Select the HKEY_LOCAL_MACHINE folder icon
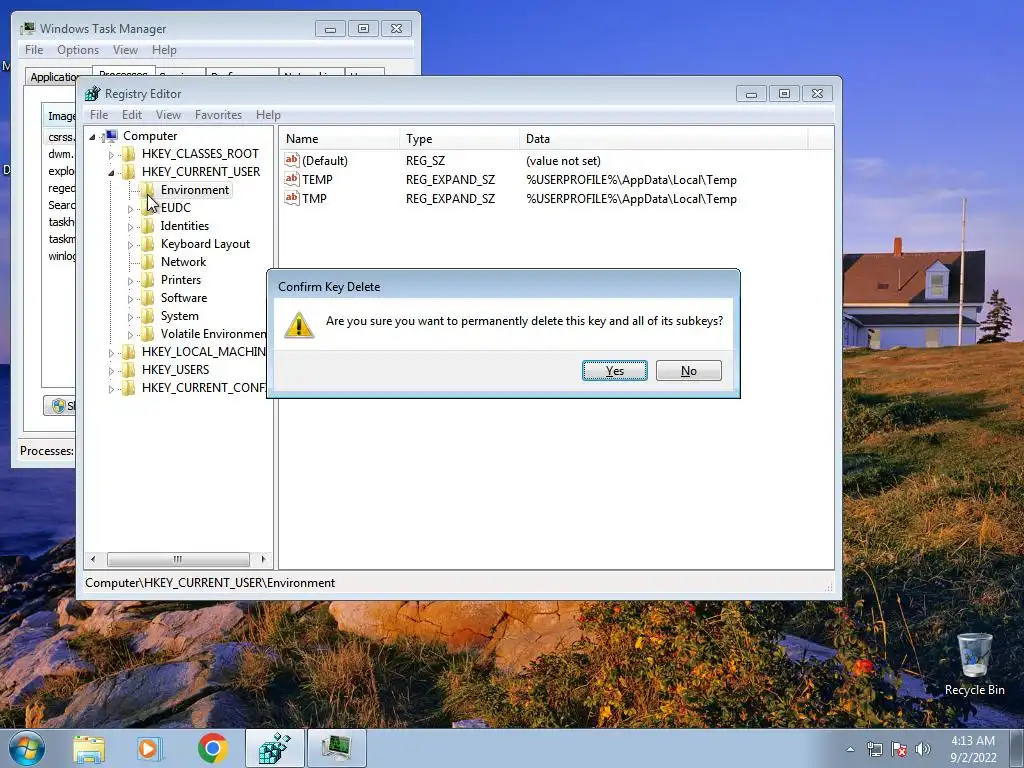Viewport: 1024px width, 768px height. point(129,352)
